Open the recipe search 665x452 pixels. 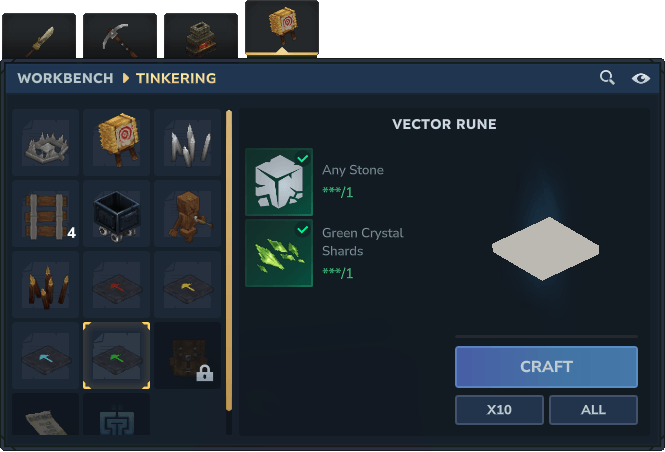coord(607,78)
